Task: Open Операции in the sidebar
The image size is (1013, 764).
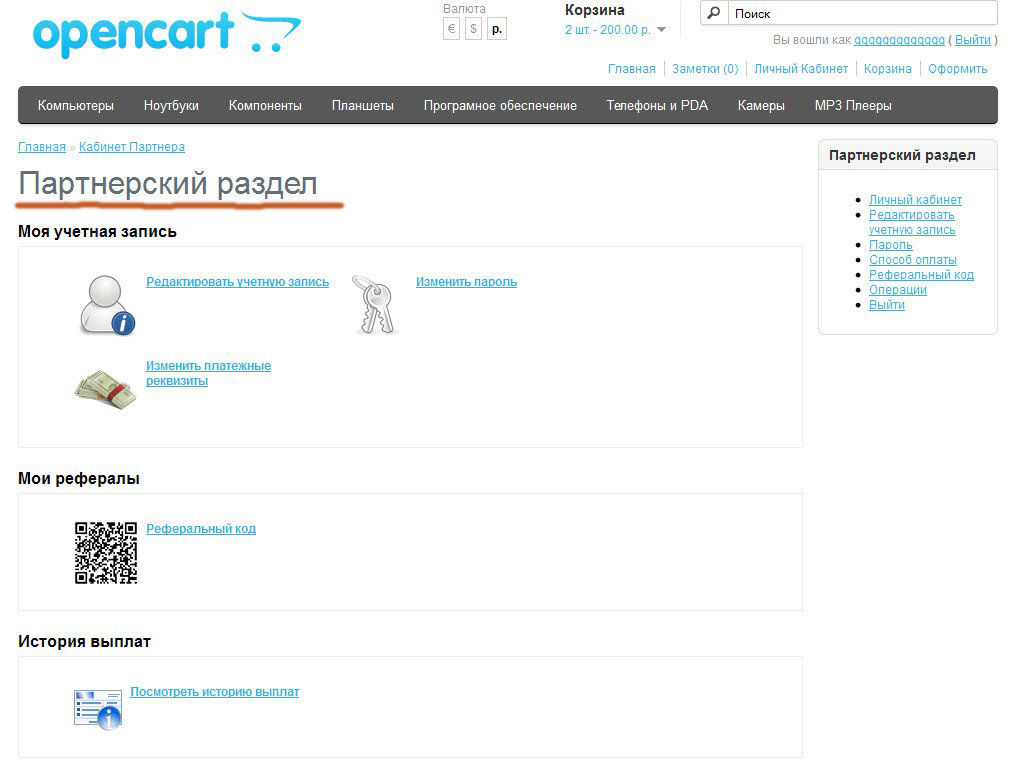Action: coord(897,290)
